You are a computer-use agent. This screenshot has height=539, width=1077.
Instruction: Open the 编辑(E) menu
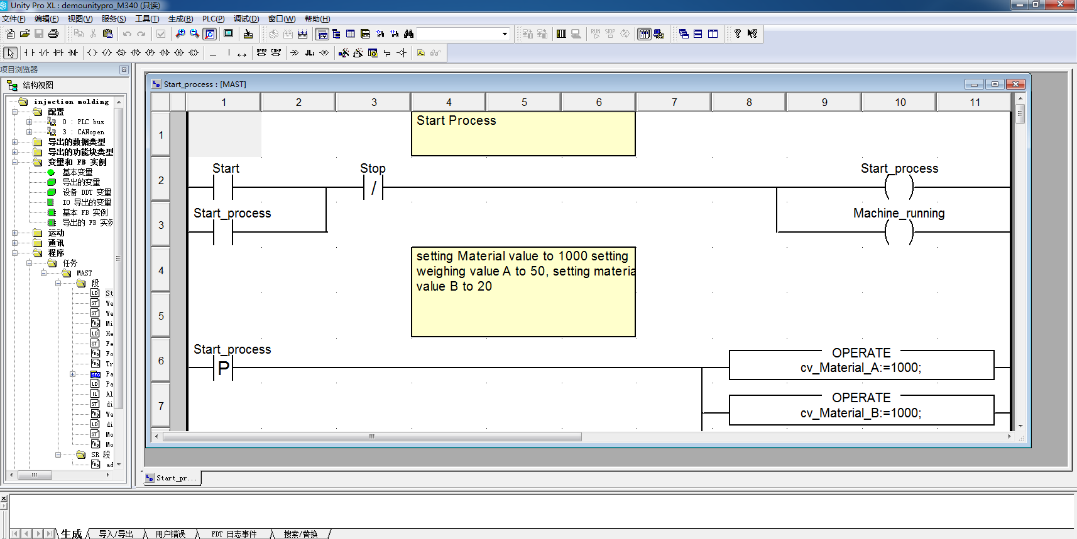(46, 19)
